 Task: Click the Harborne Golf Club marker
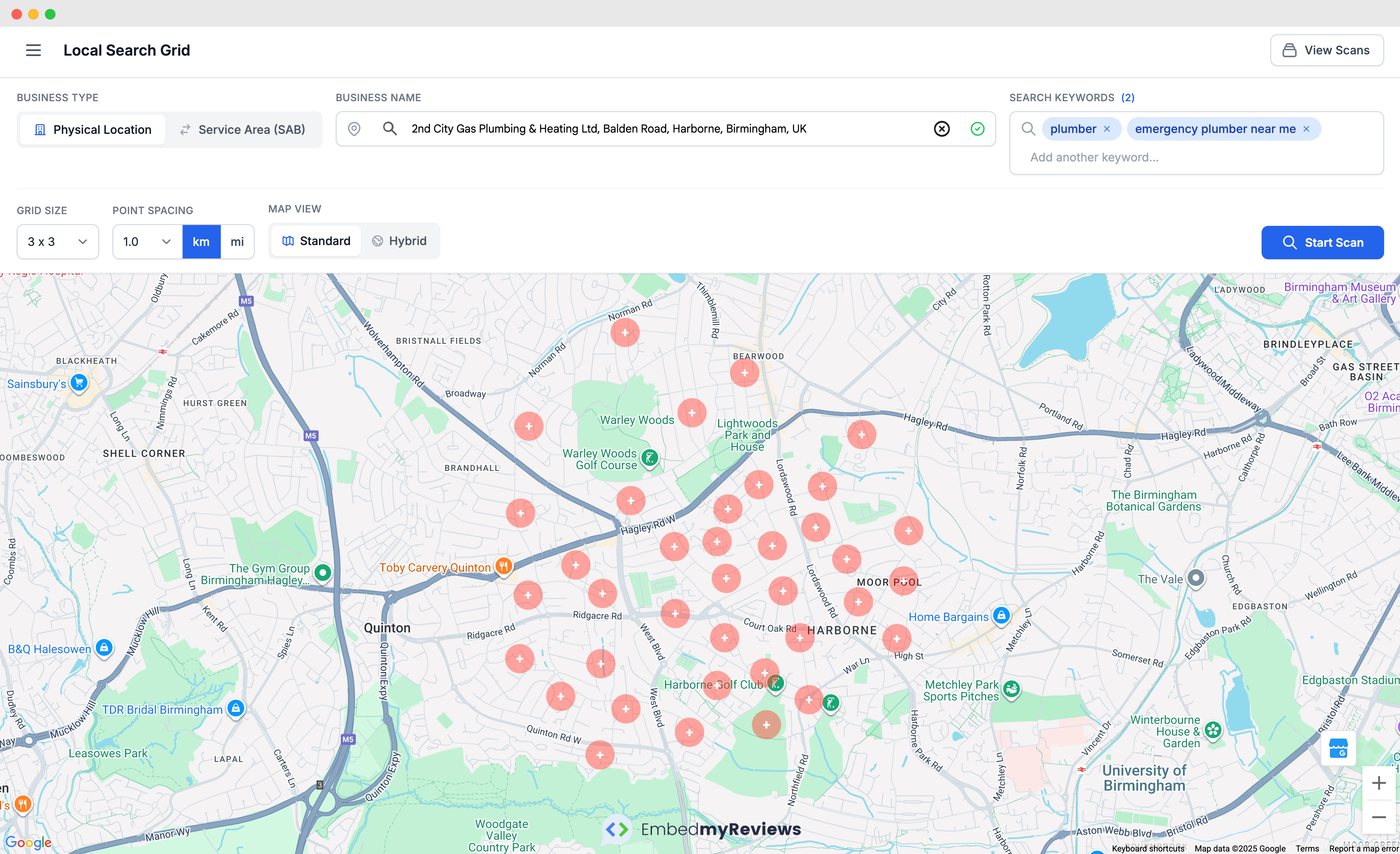[x=776, y=683]
